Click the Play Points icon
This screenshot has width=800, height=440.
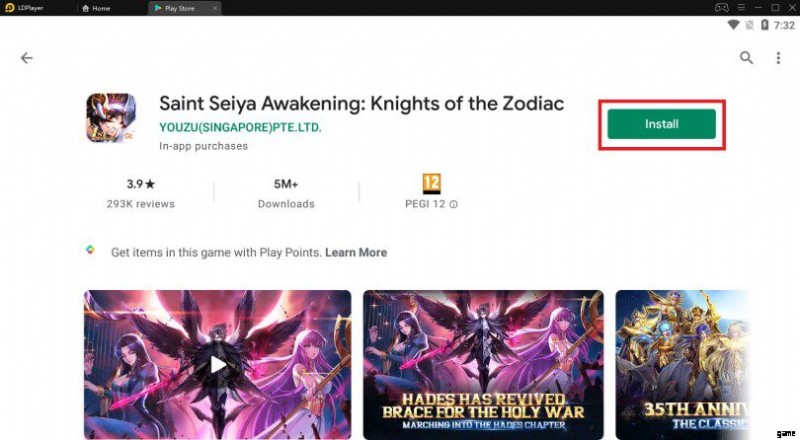click(90, 252)
